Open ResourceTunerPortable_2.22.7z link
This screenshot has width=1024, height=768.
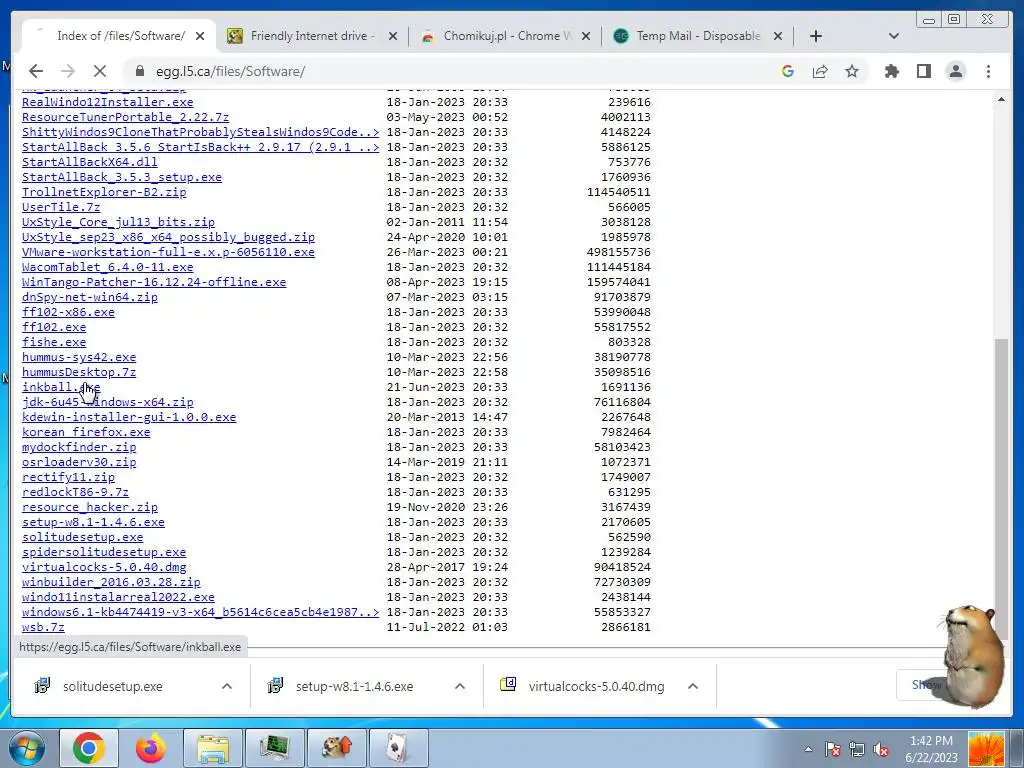(x=125, y=118)
